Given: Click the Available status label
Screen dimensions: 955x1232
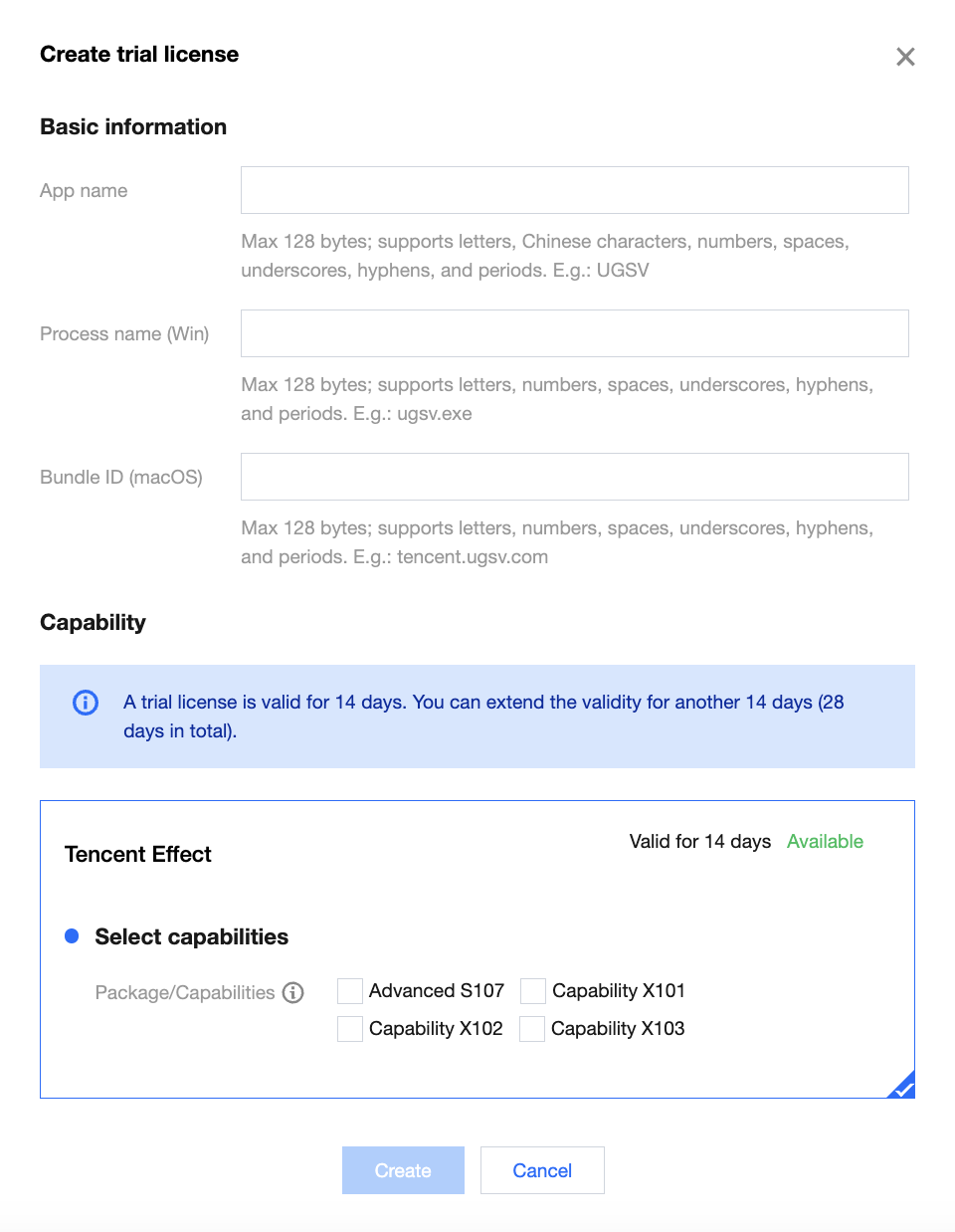Looking at the screenshot, I should 825,842.
